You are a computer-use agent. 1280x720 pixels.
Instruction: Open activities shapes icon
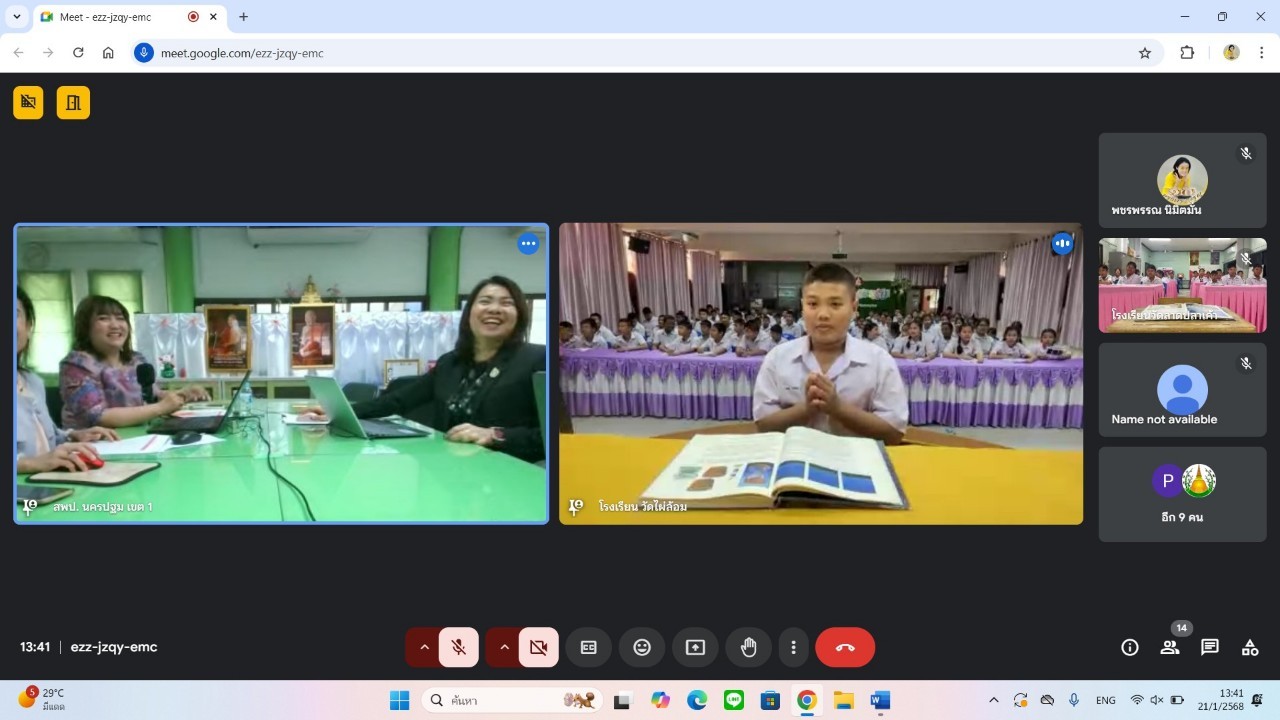click(1250, 647)
